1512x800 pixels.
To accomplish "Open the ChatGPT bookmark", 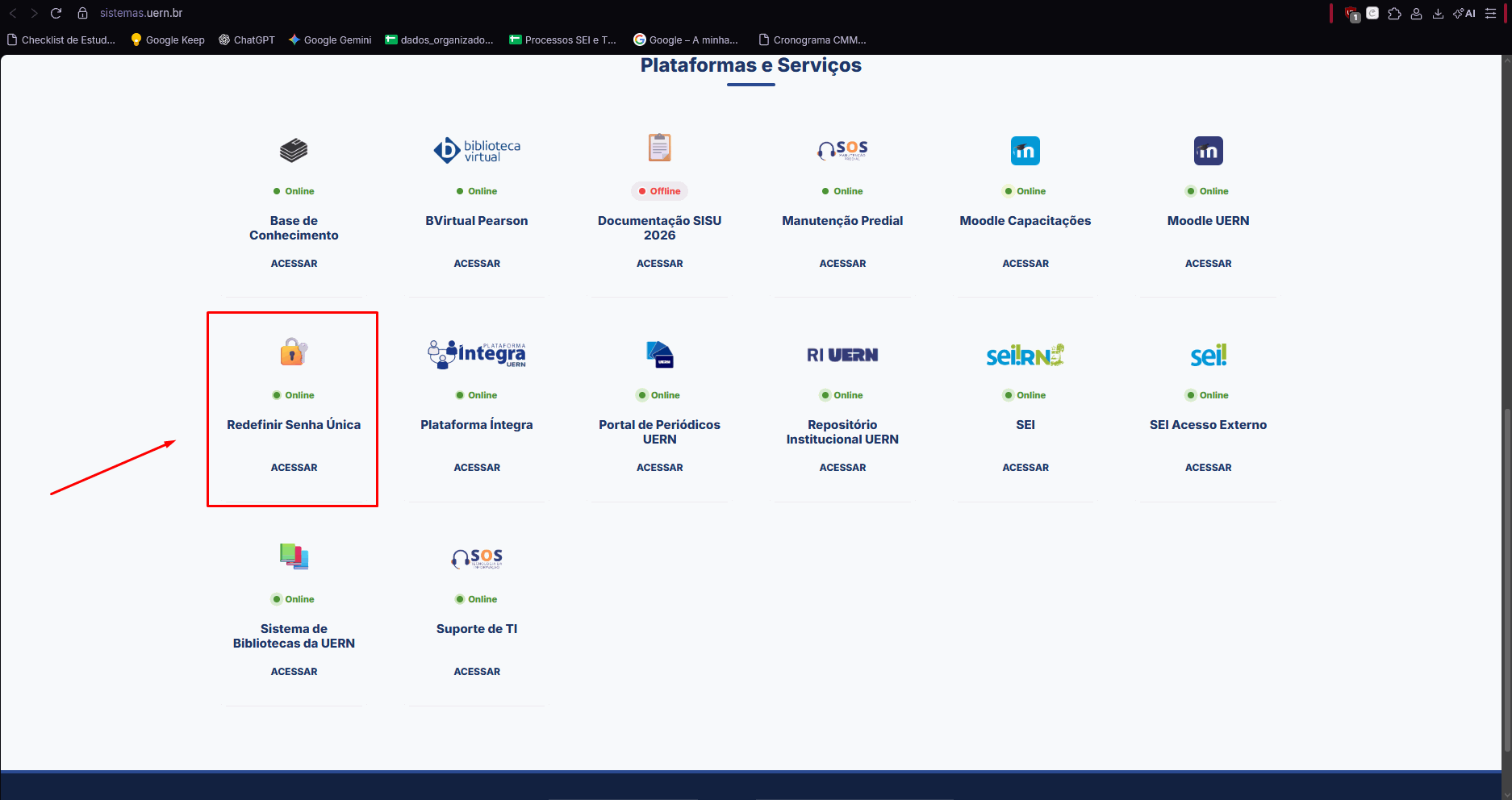I will coord(247,40).
